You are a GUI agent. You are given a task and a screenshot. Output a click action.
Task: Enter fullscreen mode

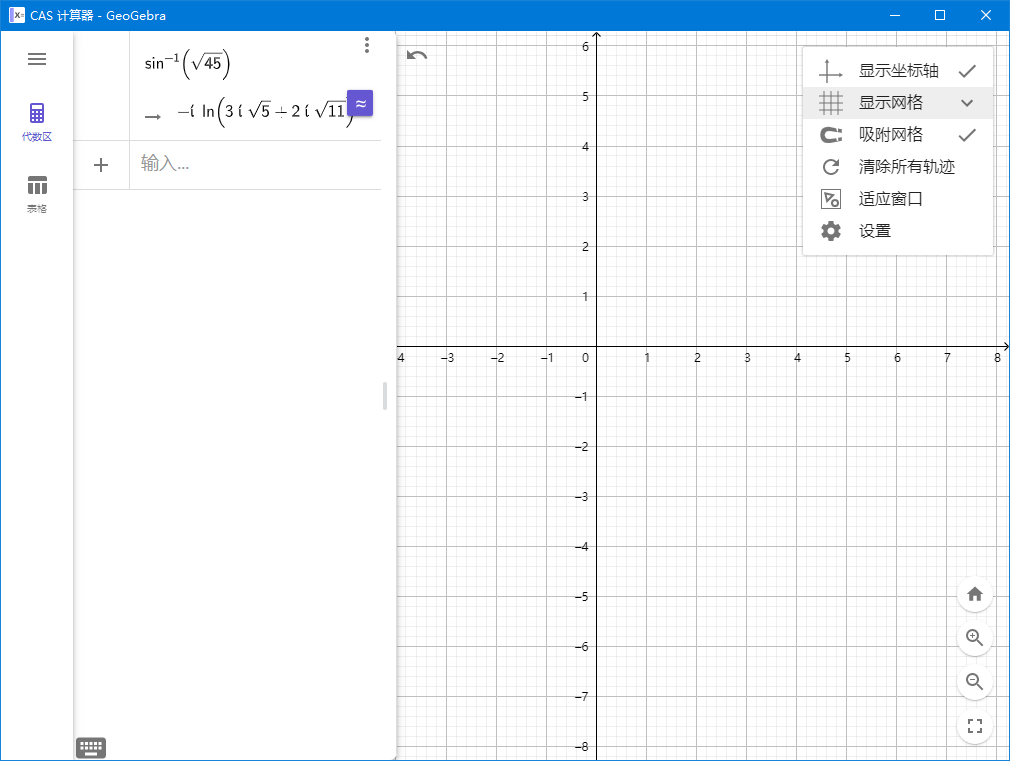(x=975, y=726)
